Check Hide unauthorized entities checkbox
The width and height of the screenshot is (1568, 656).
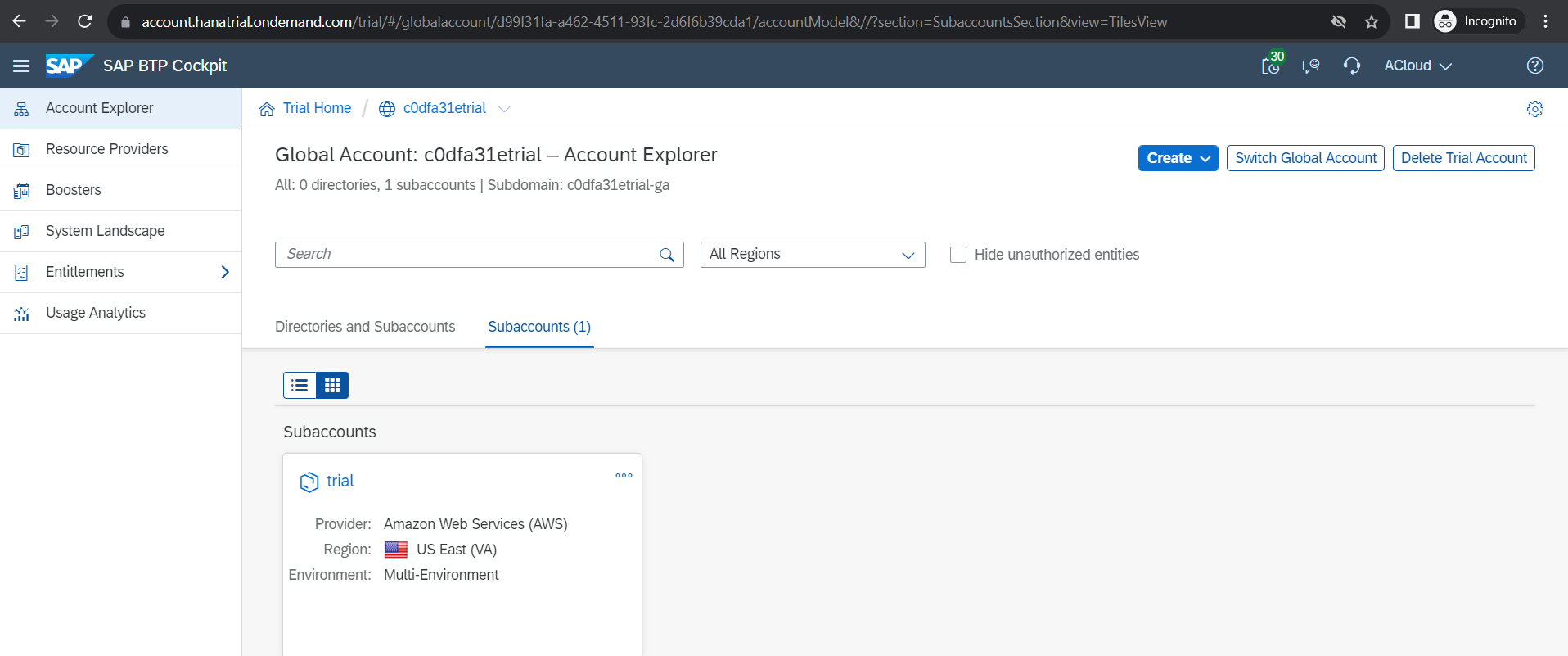(x=958, y=255)
